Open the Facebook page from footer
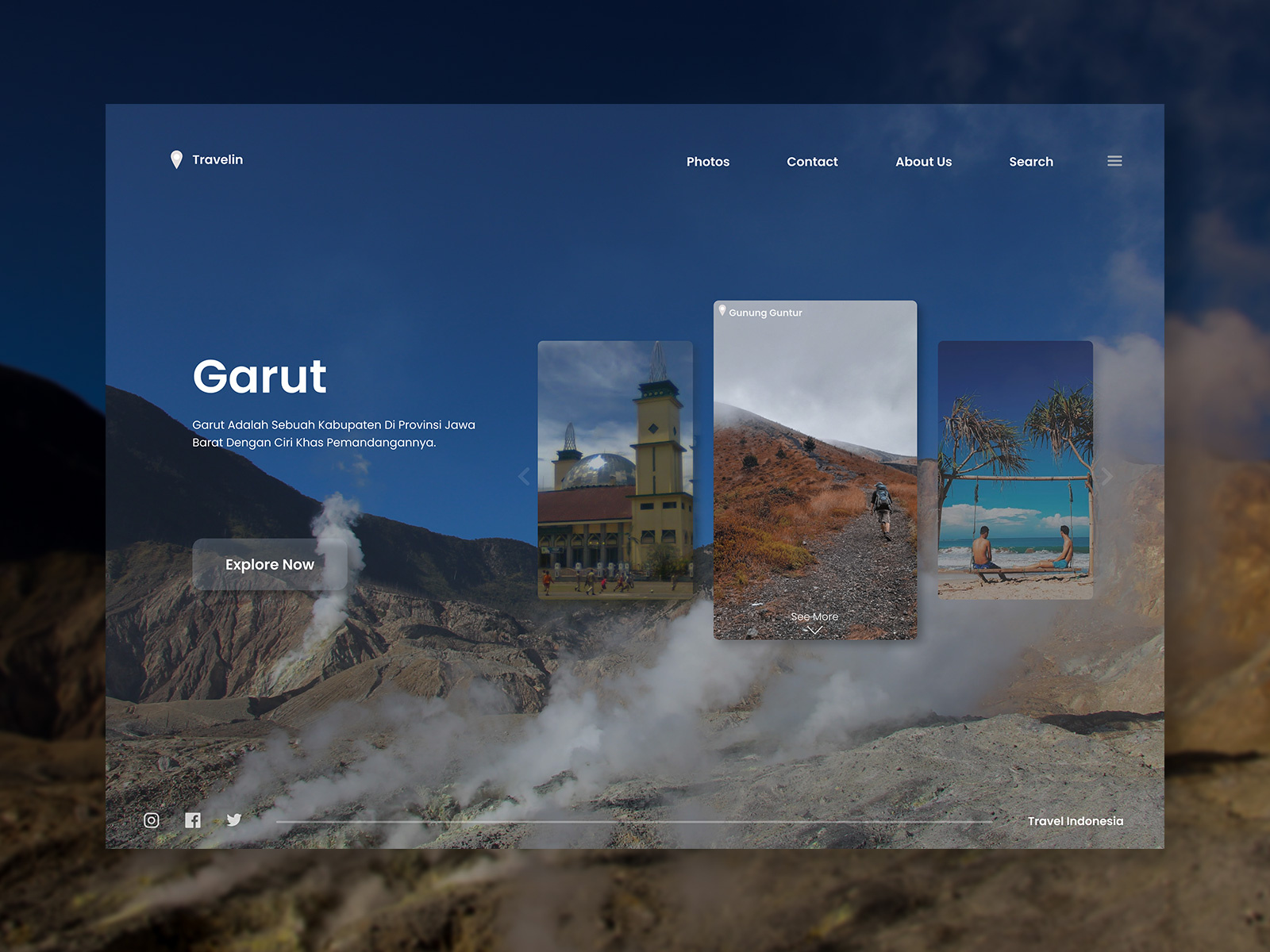Viewport: 1270px width, 952px height. point(193,820)
